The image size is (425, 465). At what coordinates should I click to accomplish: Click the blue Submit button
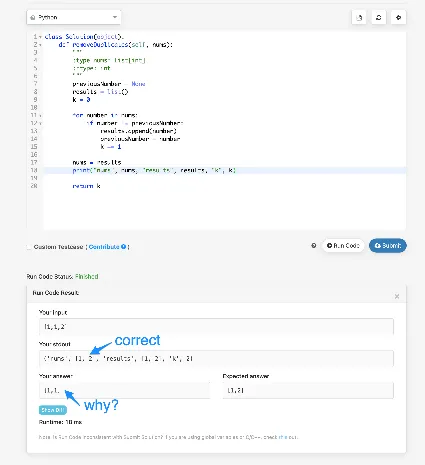[x=388, y=246]
